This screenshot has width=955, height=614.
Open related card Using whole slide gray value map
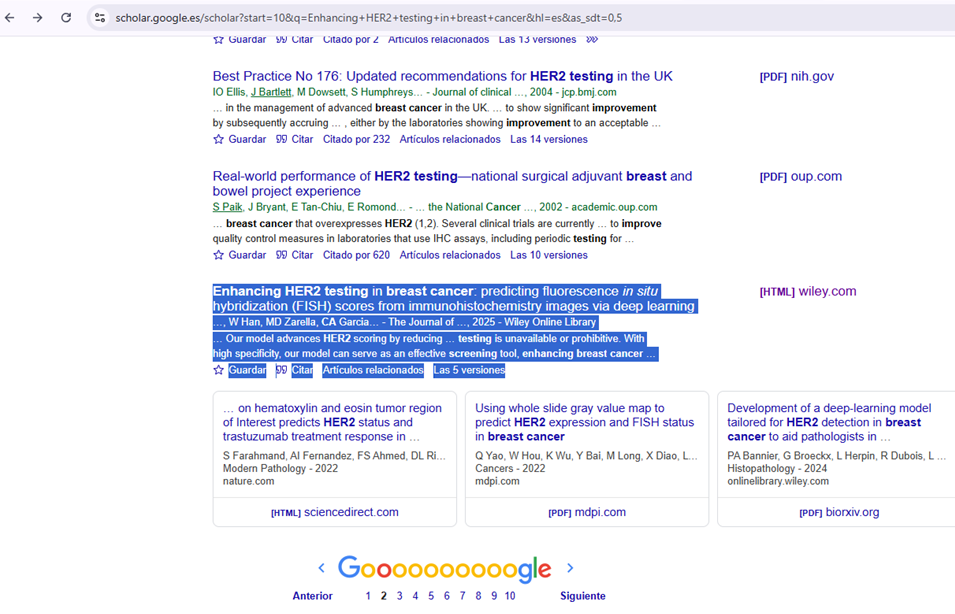coord(584,422)
